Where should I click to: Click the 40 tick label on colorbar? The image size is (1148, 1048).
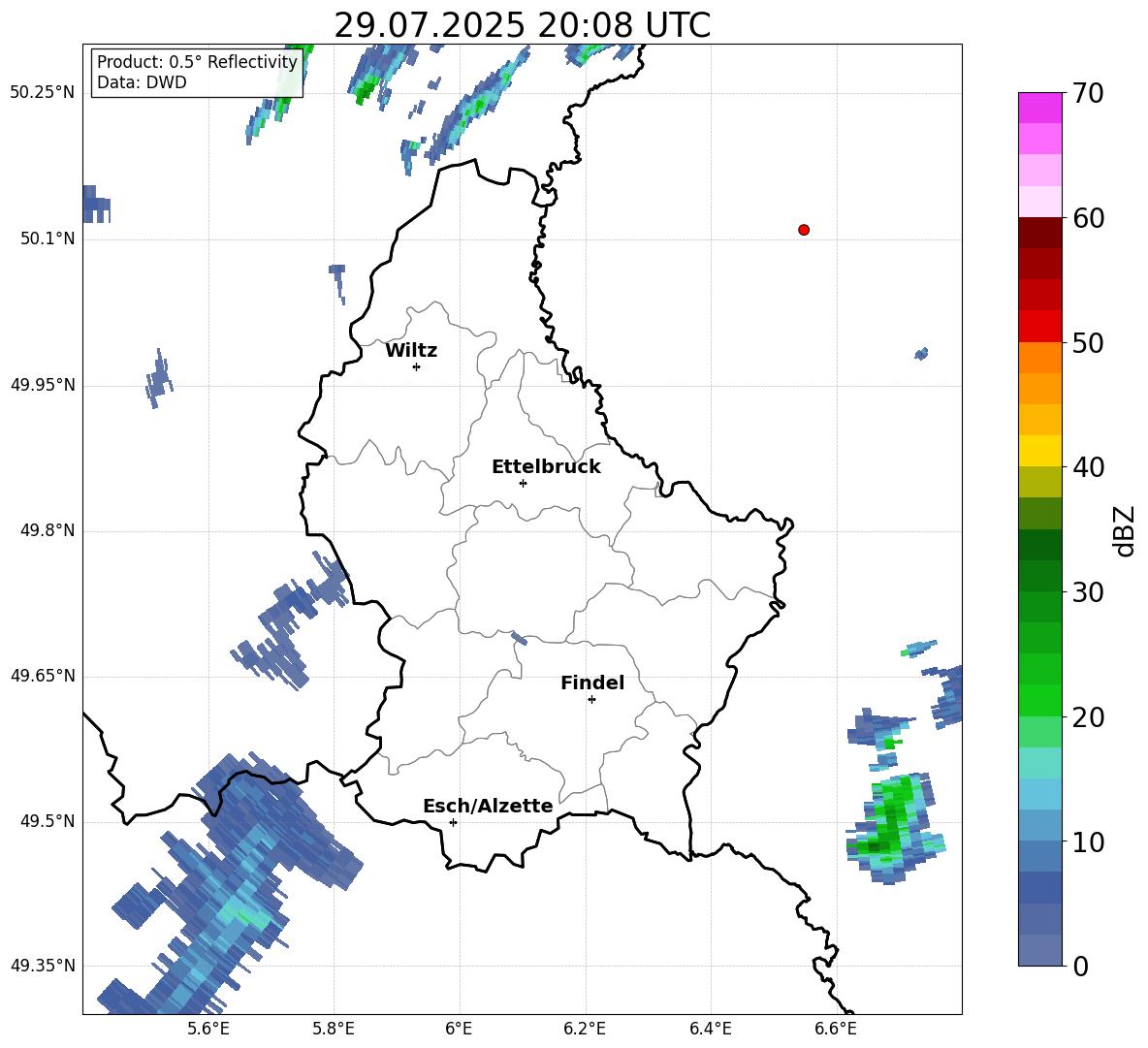point(1088,467)
